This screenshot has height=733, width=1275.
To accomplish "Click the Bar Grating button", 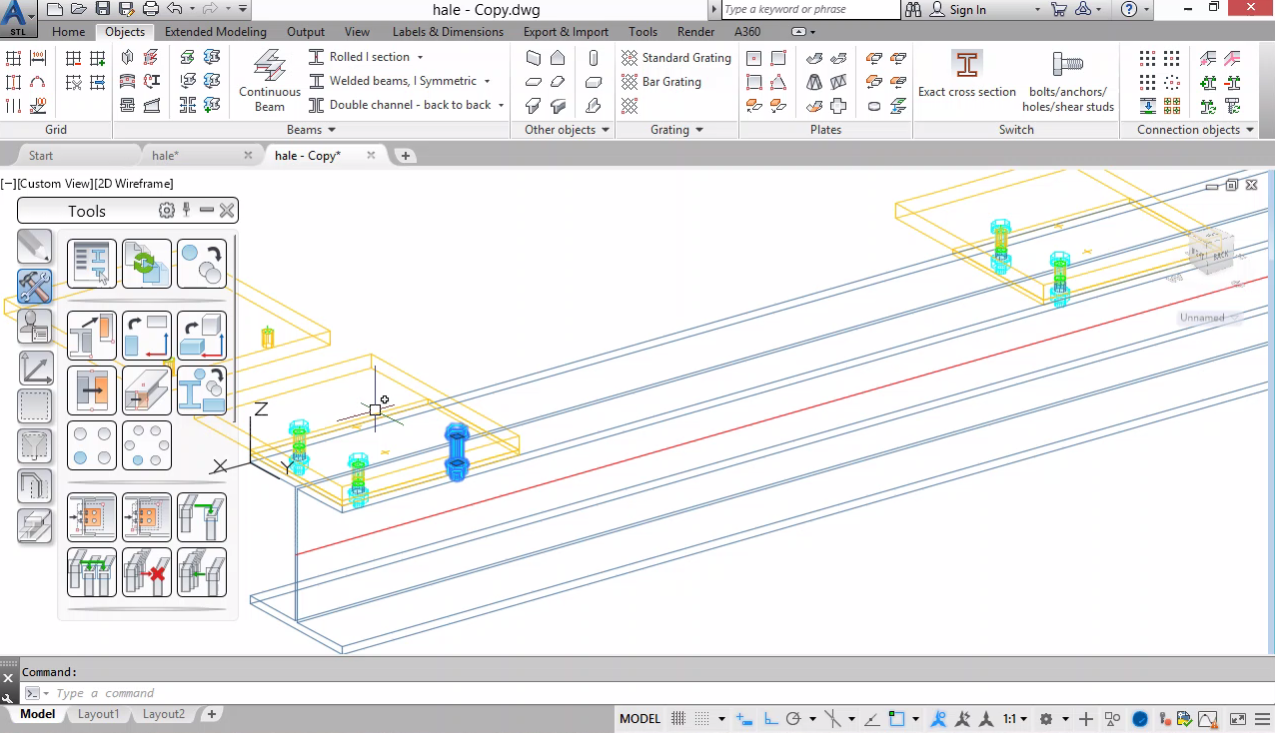I will tap(660, 82).
